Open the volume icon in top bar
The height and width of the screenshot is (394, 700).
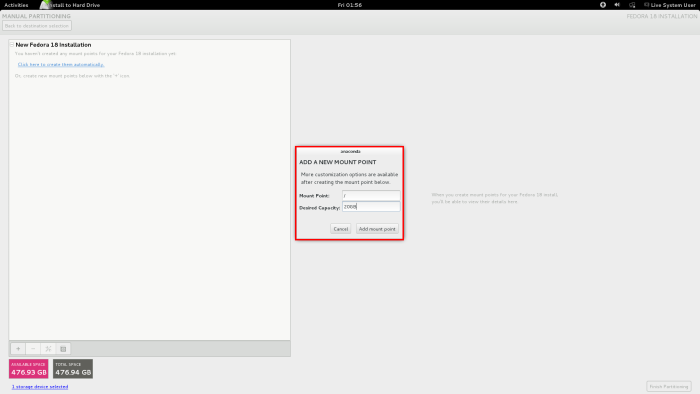pos(617,5)
